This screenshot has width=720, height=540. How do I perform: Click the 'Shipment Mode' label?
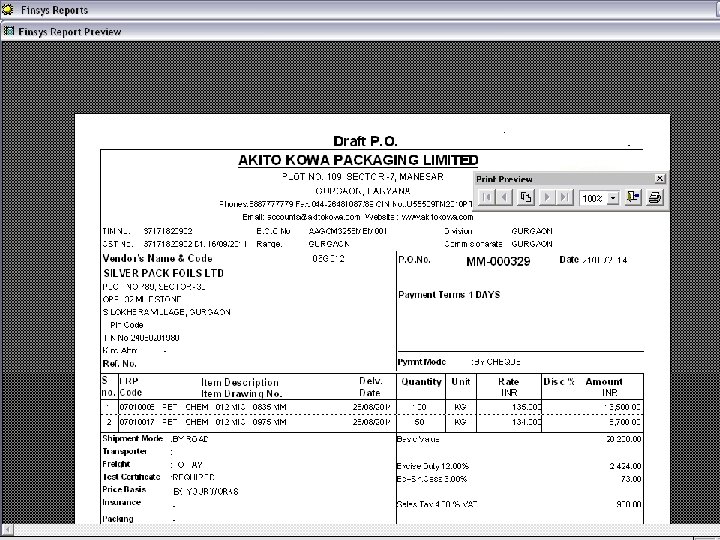click(x=133, y=439)
